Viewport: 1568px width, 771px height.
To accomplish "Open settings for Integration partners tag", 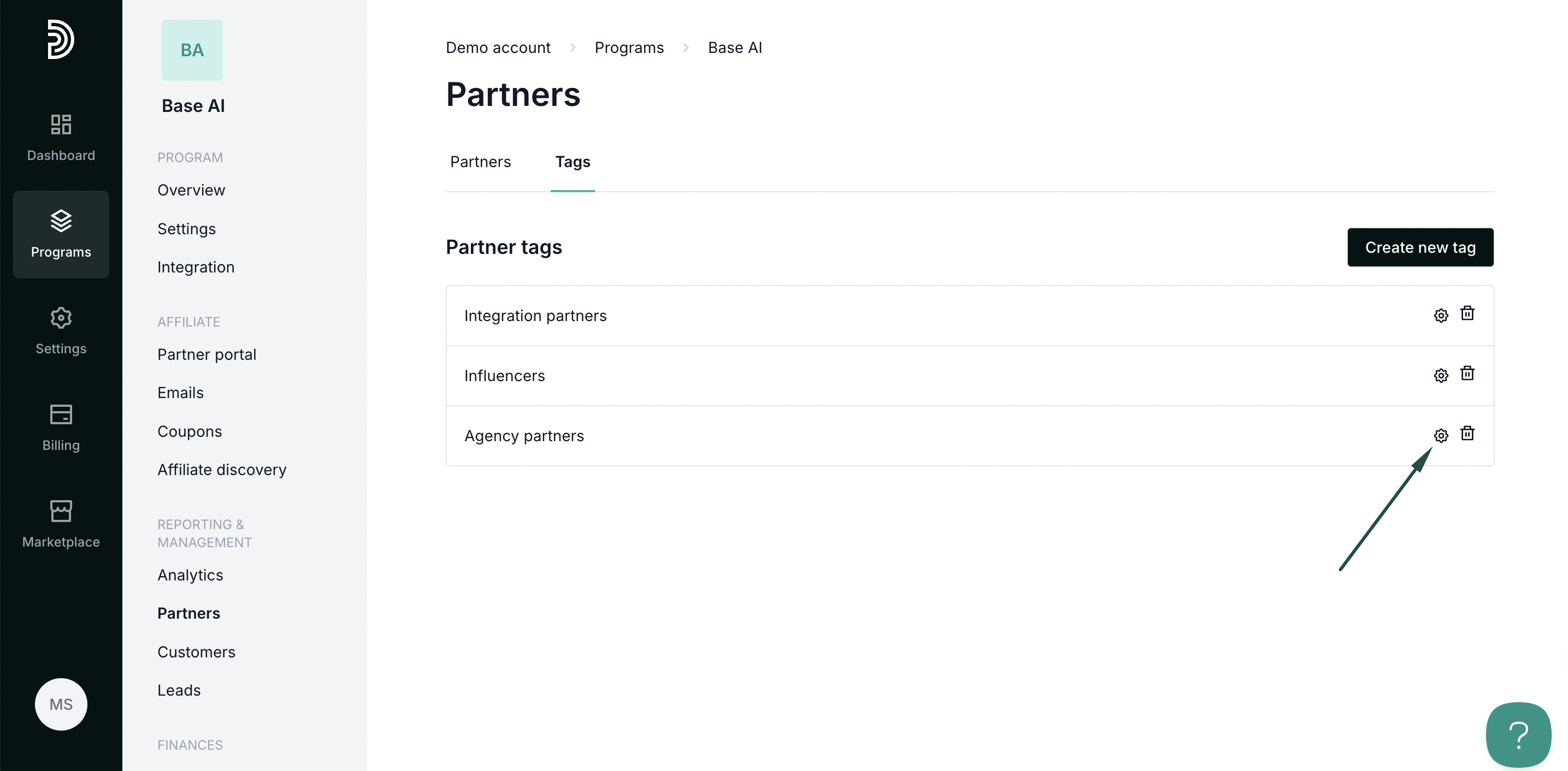I will click(x=1441, y=315).
